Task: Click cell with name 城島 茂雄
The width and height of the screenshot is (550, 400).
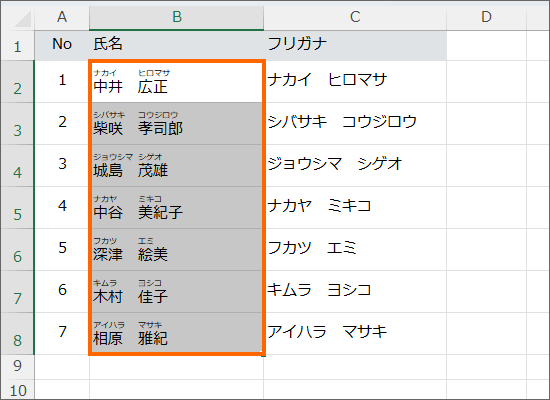Action: point(176,166)
